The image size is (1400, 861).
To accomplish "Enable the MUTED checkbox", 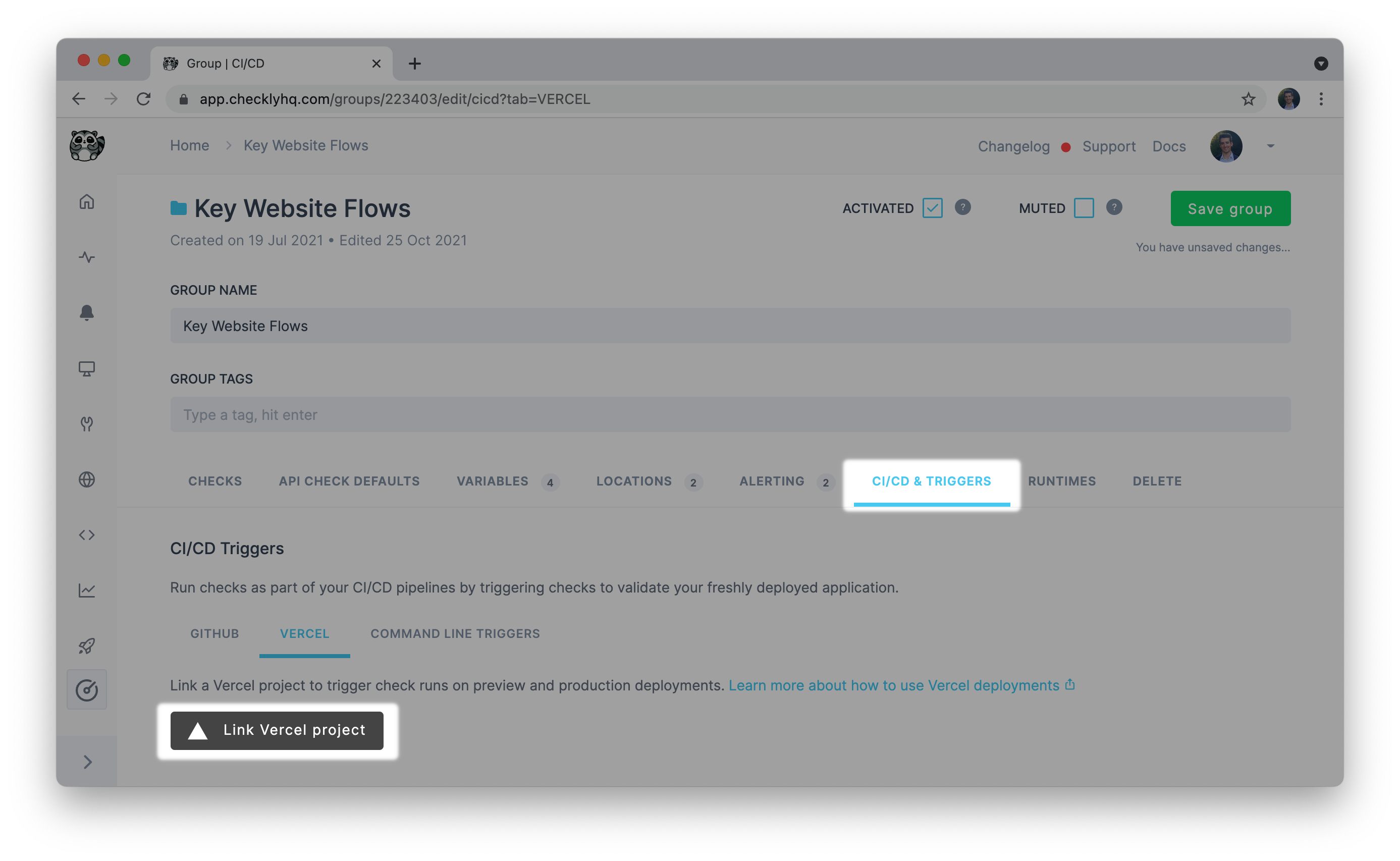I will (x=1085, y=208).
